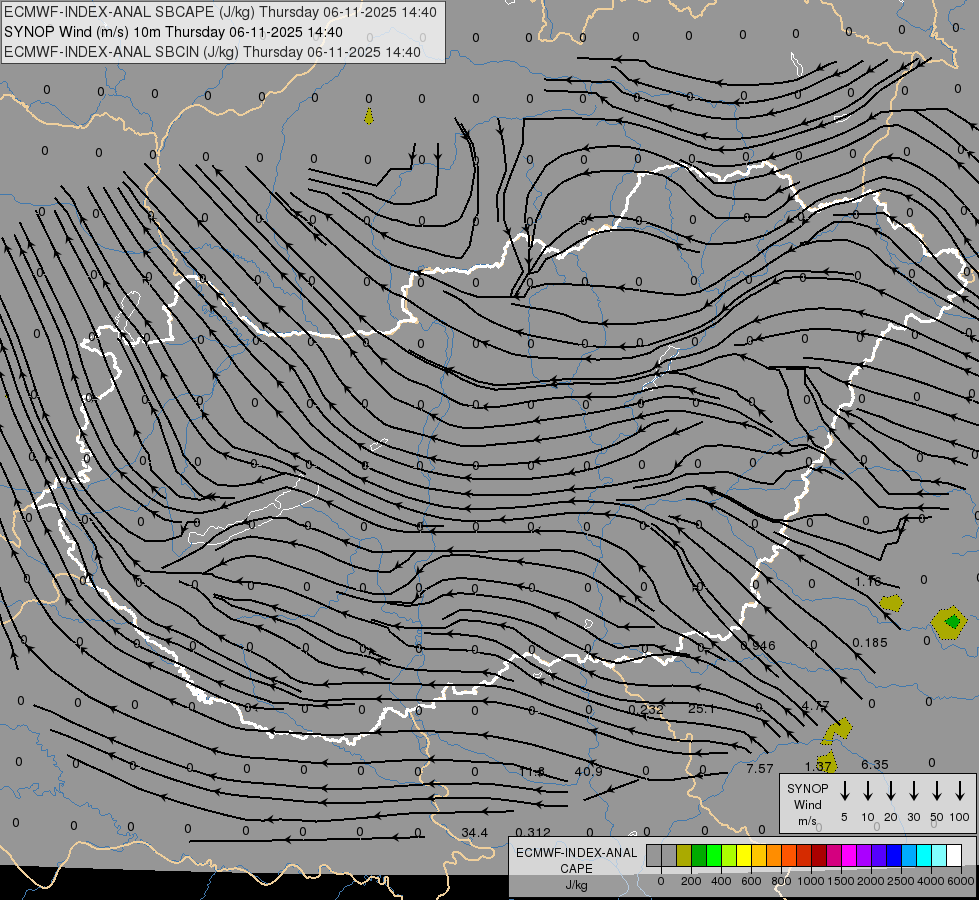The height and width of the screenshot is (900, 979).
Task: Click the SBCAPE title line in header box
Action: click(x=220, y=12)
